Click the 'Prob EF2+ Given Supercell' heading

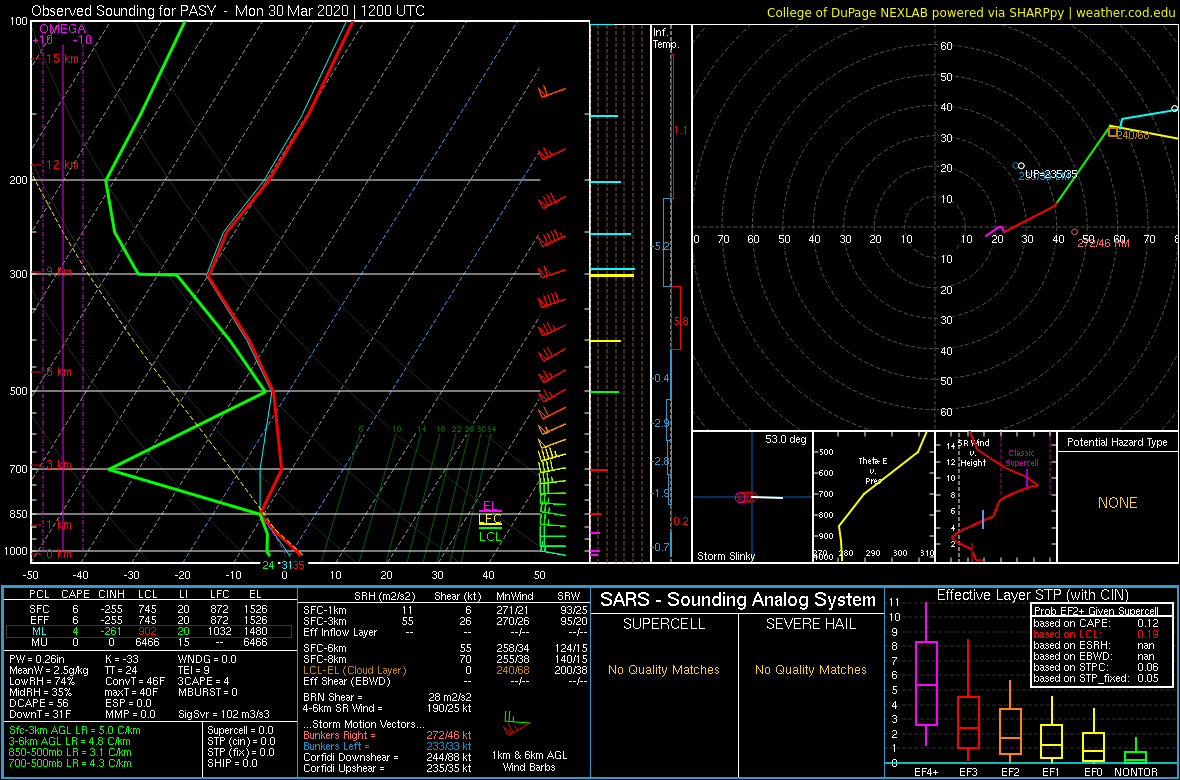tap(1098, 611)
